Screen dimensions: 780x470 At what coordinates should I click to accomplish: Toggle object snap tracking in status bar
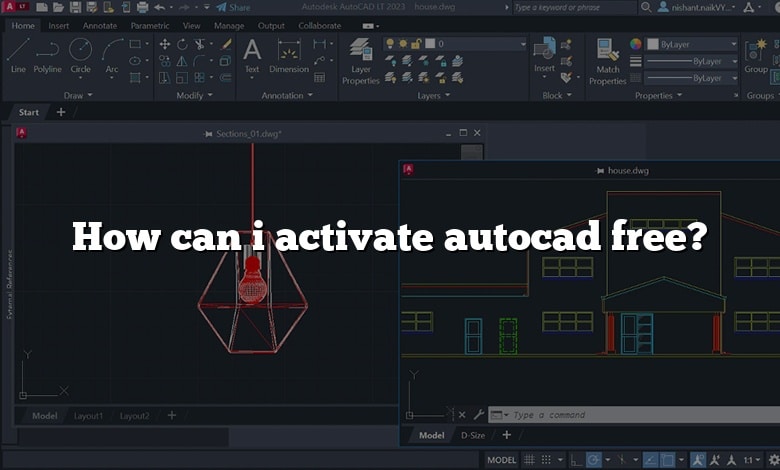pos(650,460)
